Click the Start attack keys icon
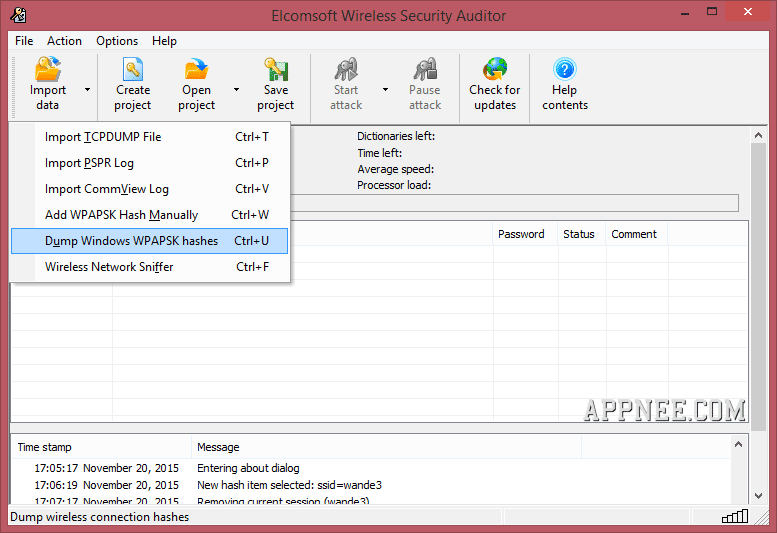Image resolution: width=777 pixels, height=533 pixels. [346, 69]
